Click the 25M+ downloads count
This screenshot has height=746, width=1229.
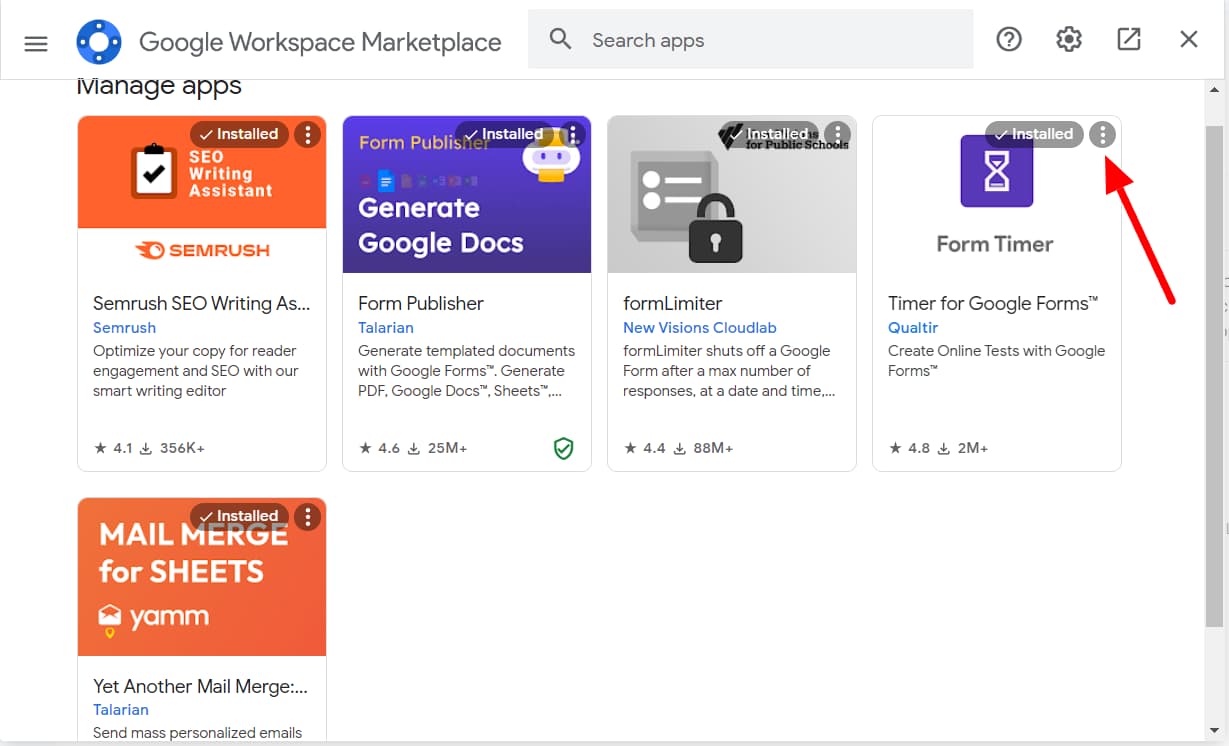(x=436, y=448)
